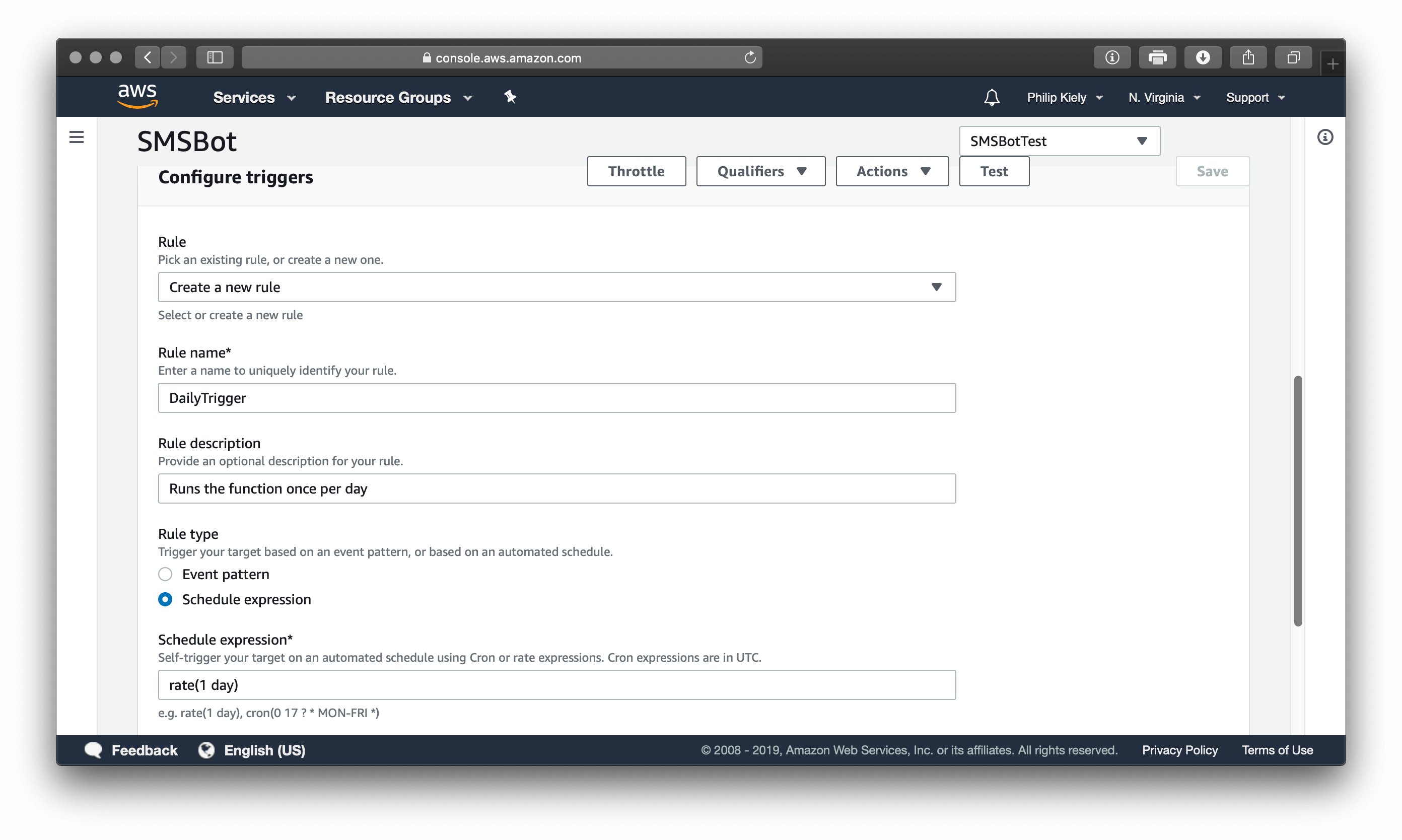
Task: Click the Configure triggers heading
Action: click(x=236, y=177)
